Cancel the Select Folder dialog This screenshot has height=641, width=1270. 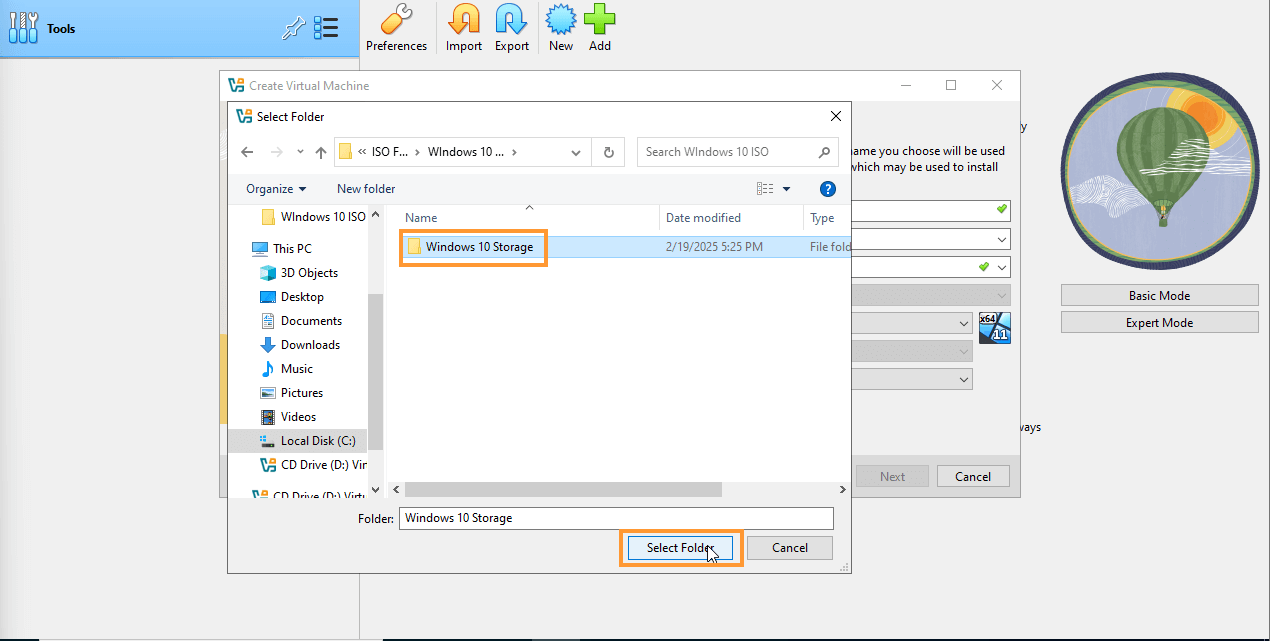click(x=790, y=548)
